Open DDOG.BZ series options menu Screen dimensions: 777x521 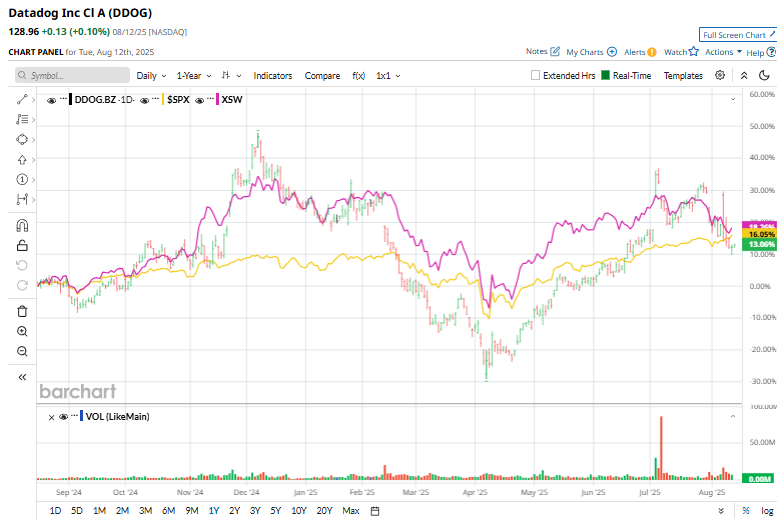tap(63, 99)
